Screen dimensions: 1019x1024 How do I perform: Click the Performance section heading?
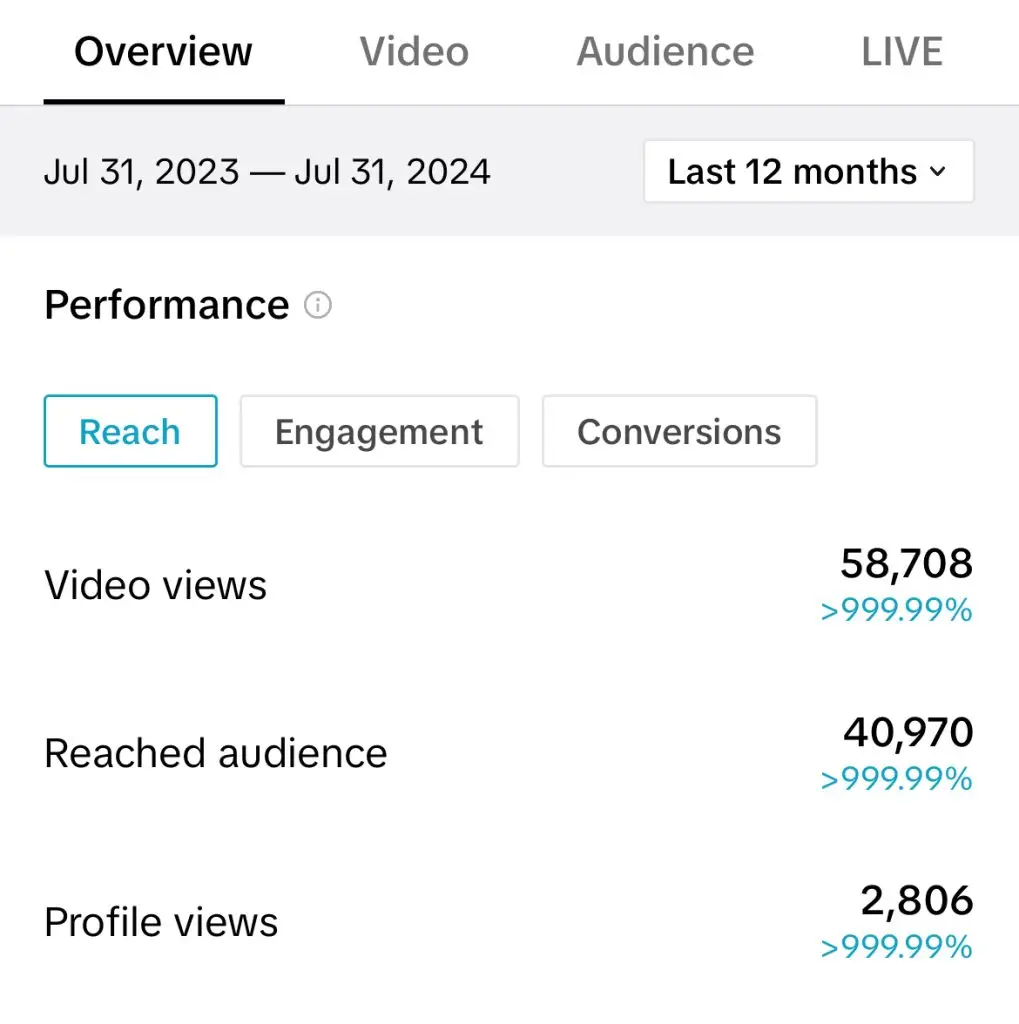click(x=167, y=305)
